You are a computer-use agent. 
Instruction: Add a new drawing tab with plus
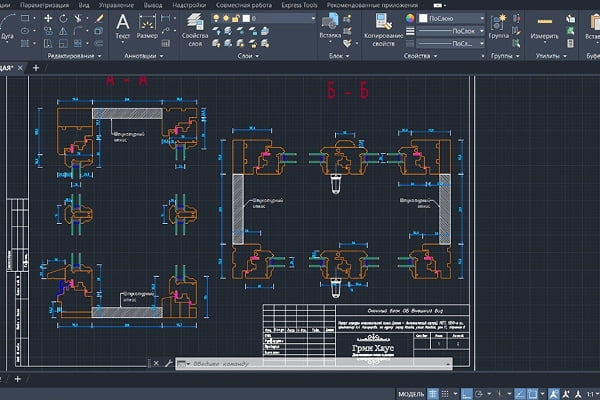click(x=36, y=68)
